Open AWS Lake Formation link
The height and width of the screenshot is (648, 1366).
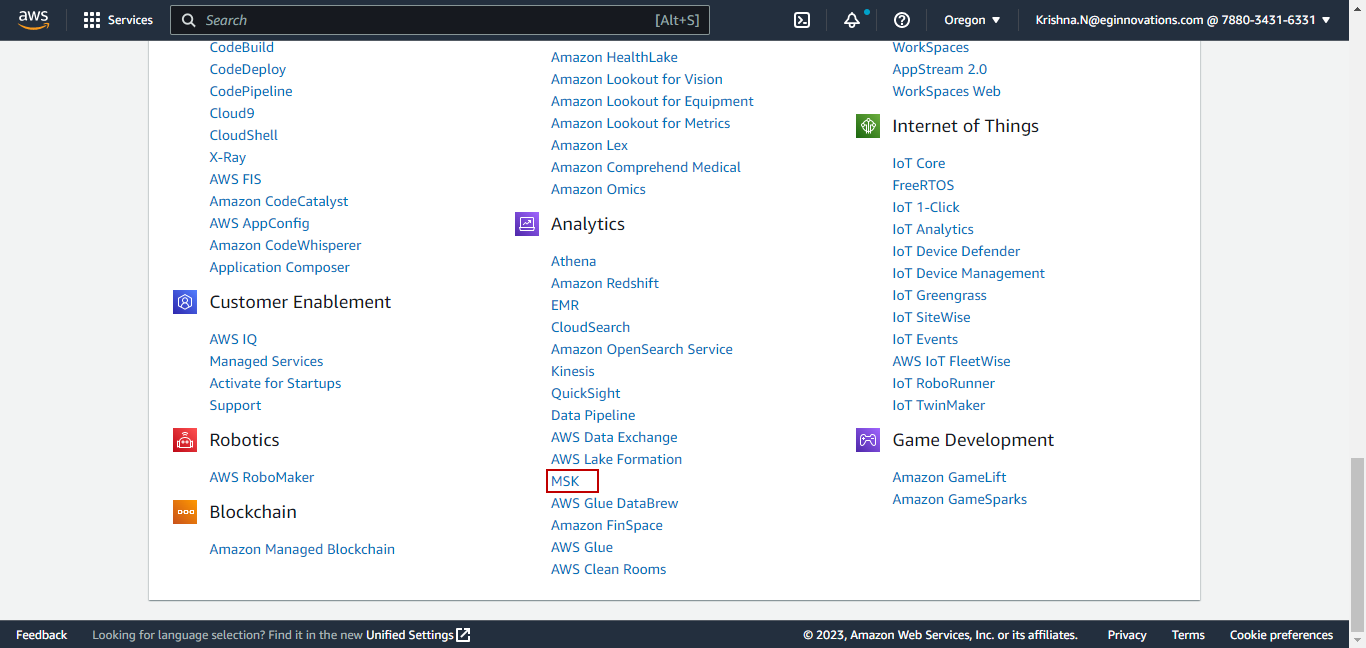pos(617,459)
